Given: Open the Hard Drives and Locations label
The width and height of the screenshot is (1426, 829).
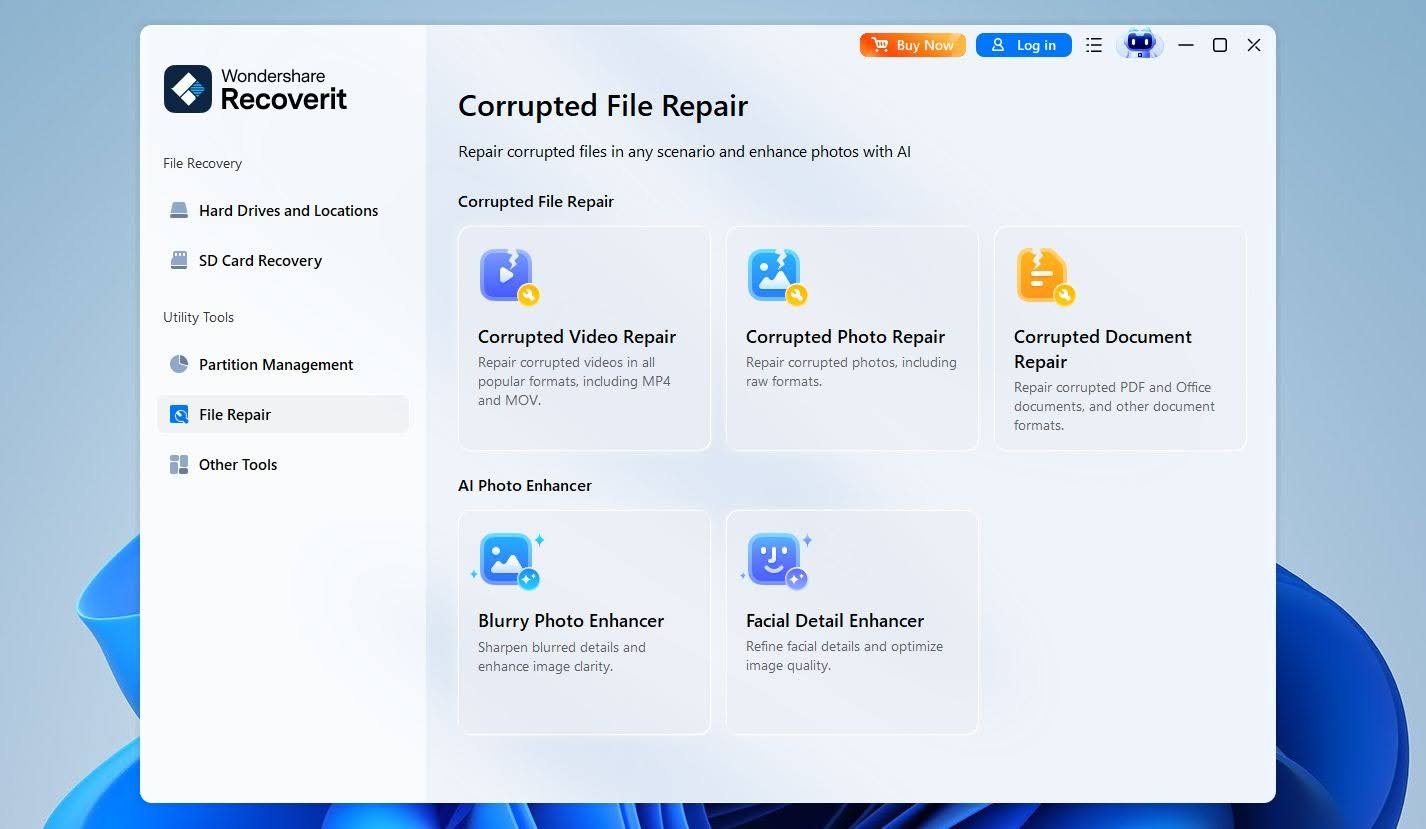Looking at the screenshot, I should 288,210.
